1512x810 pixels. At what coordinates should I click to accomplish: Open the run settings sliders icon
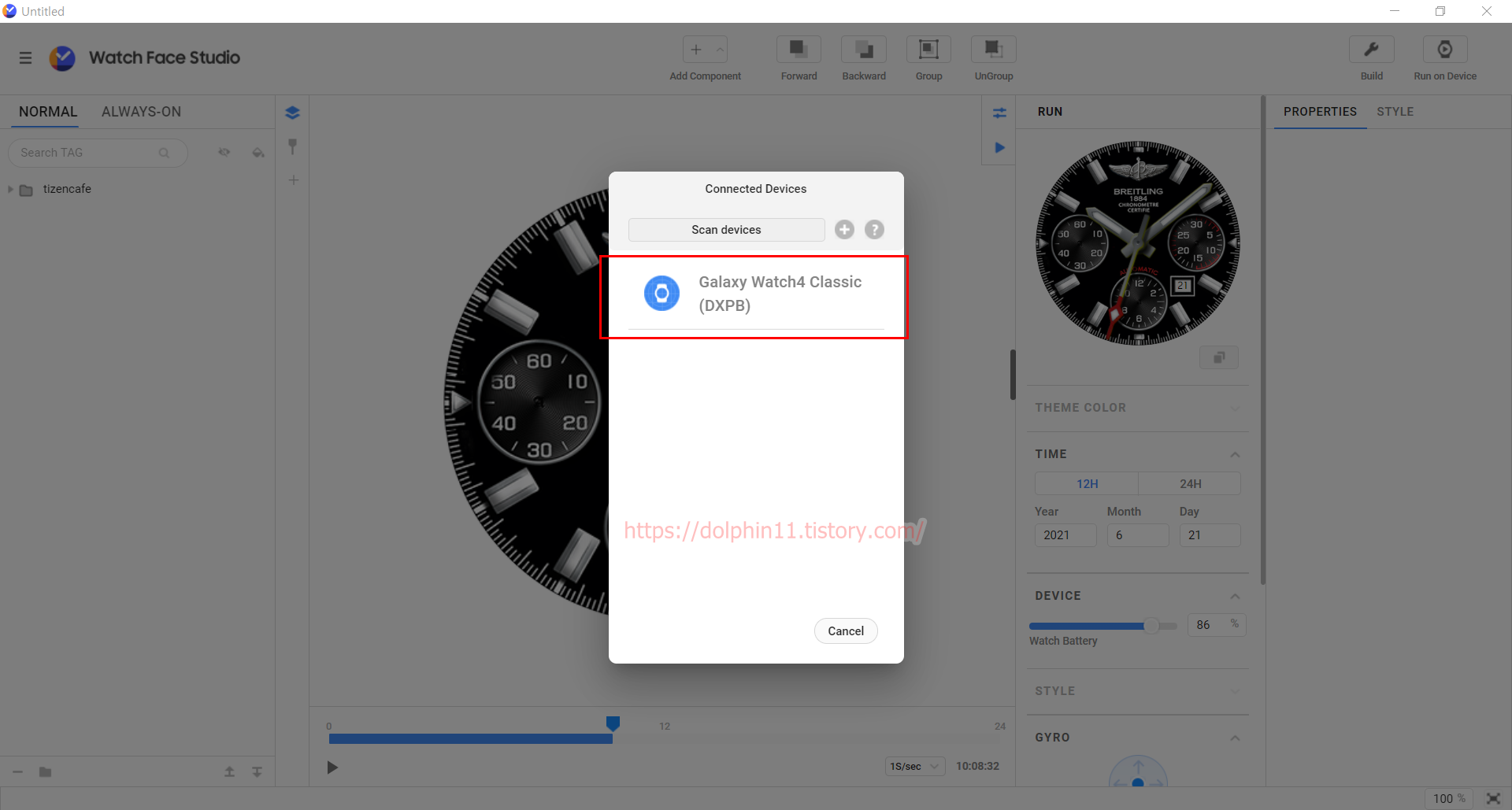(999, 113)
